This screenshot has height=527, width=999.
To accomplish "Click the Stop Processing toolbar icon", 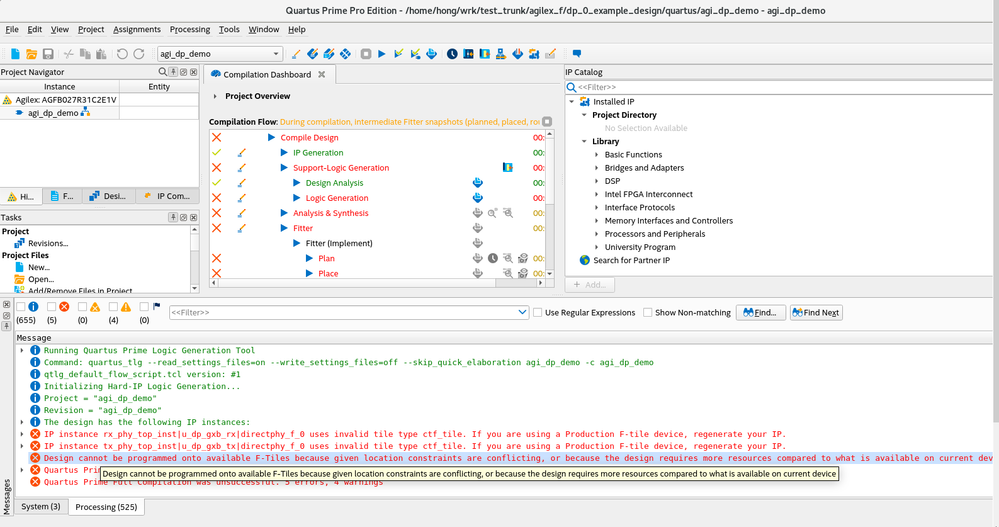I will (365, 53).
